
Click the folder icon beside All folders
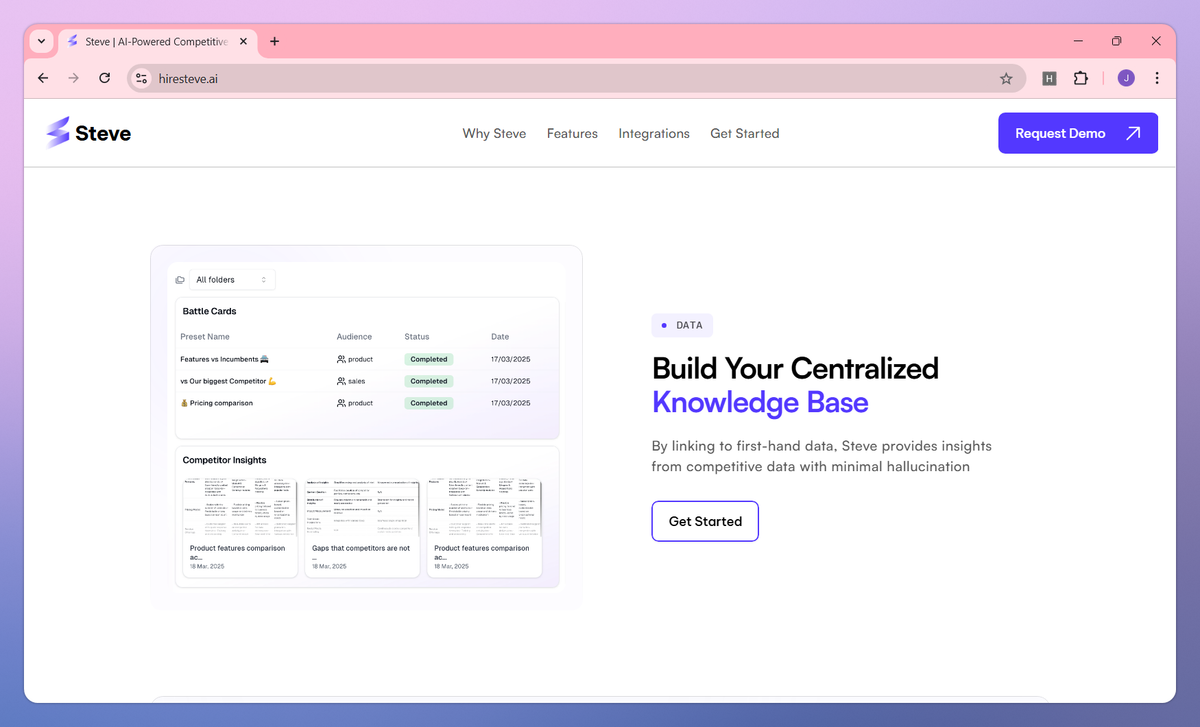180,280
